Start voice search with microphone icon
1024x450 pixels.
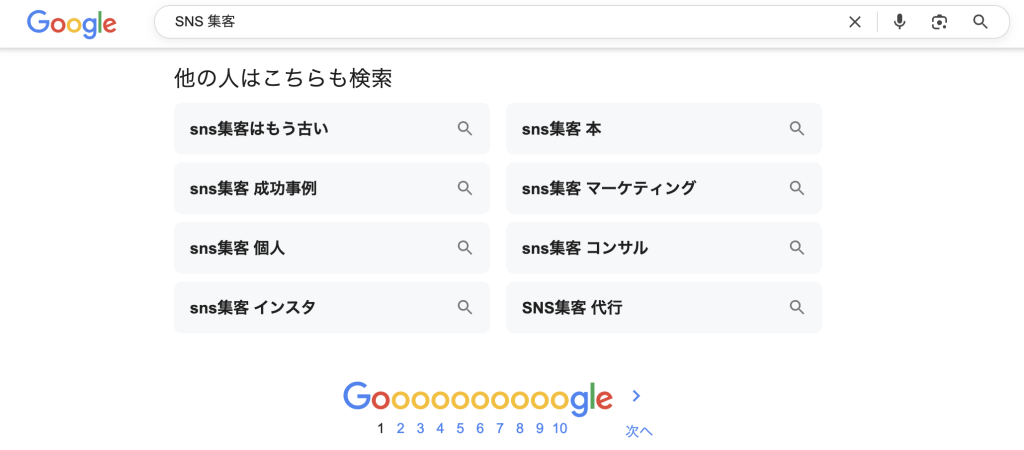(899, 22)
